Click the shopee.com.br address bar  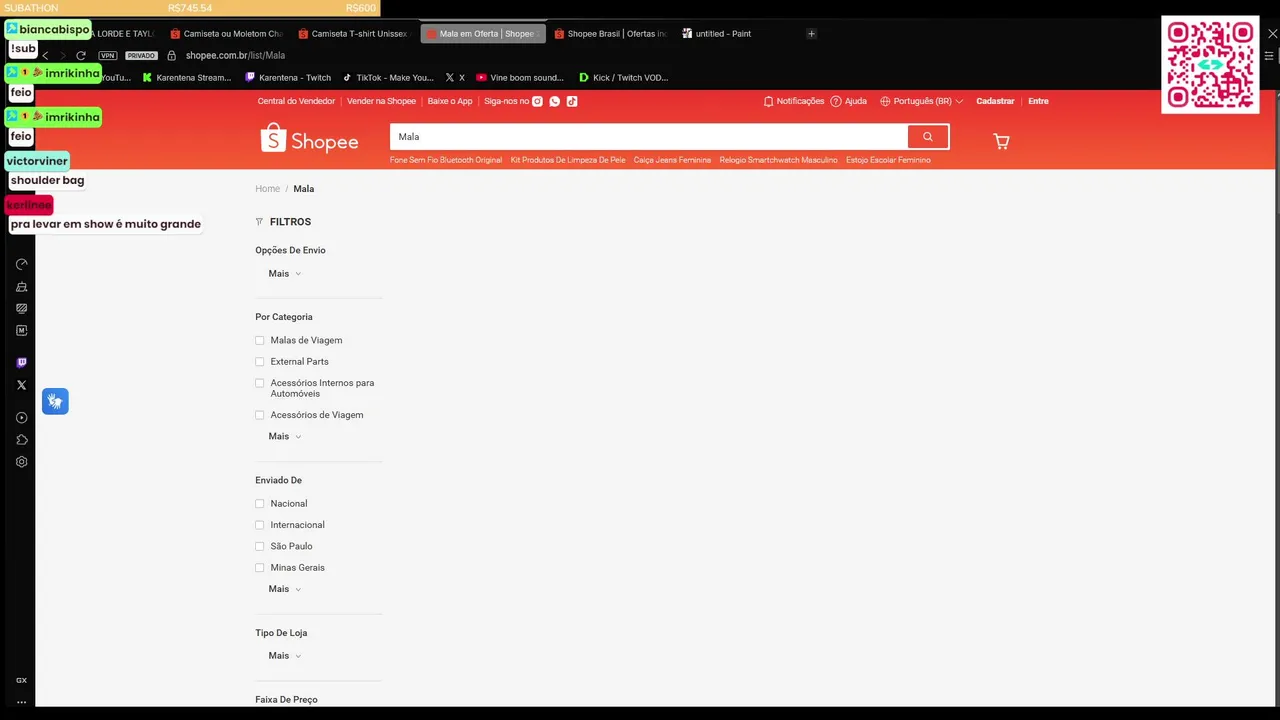(x=235, y=56)
